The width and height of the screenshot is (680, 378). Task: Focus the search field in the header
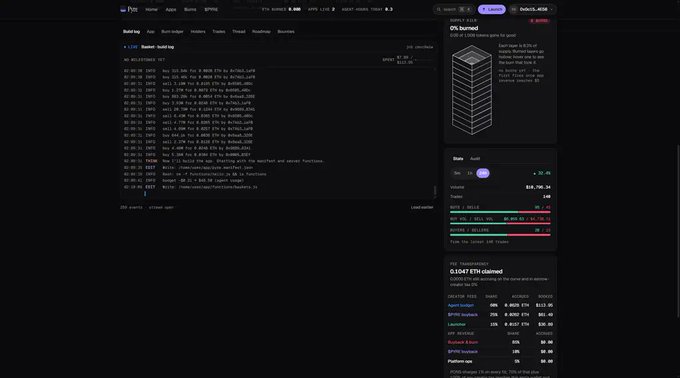pos(454,9)
